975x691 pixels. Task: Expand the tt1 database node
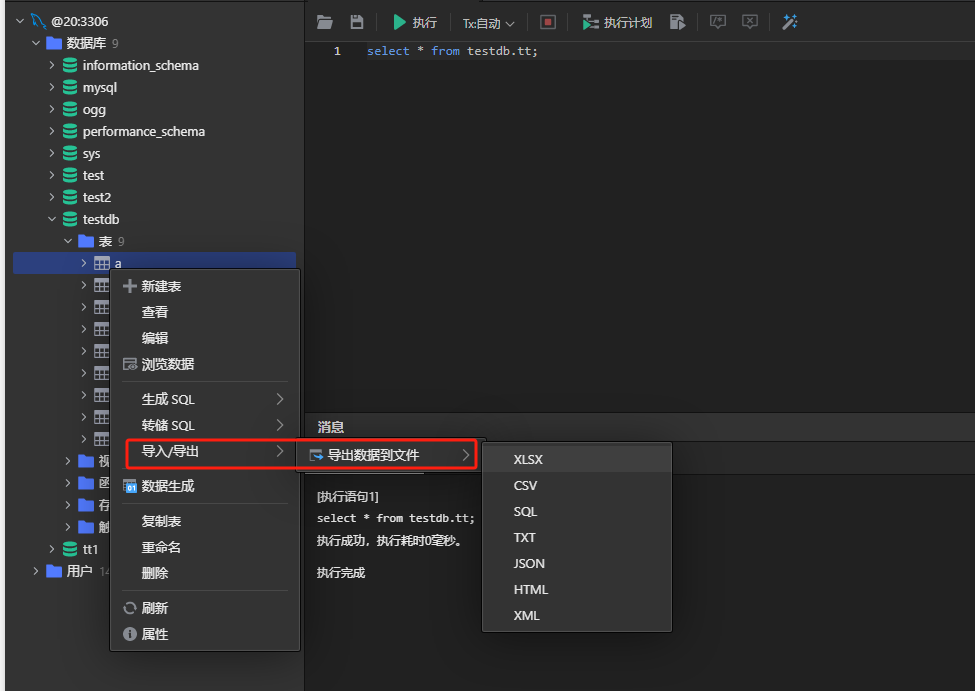coord(52,549)
